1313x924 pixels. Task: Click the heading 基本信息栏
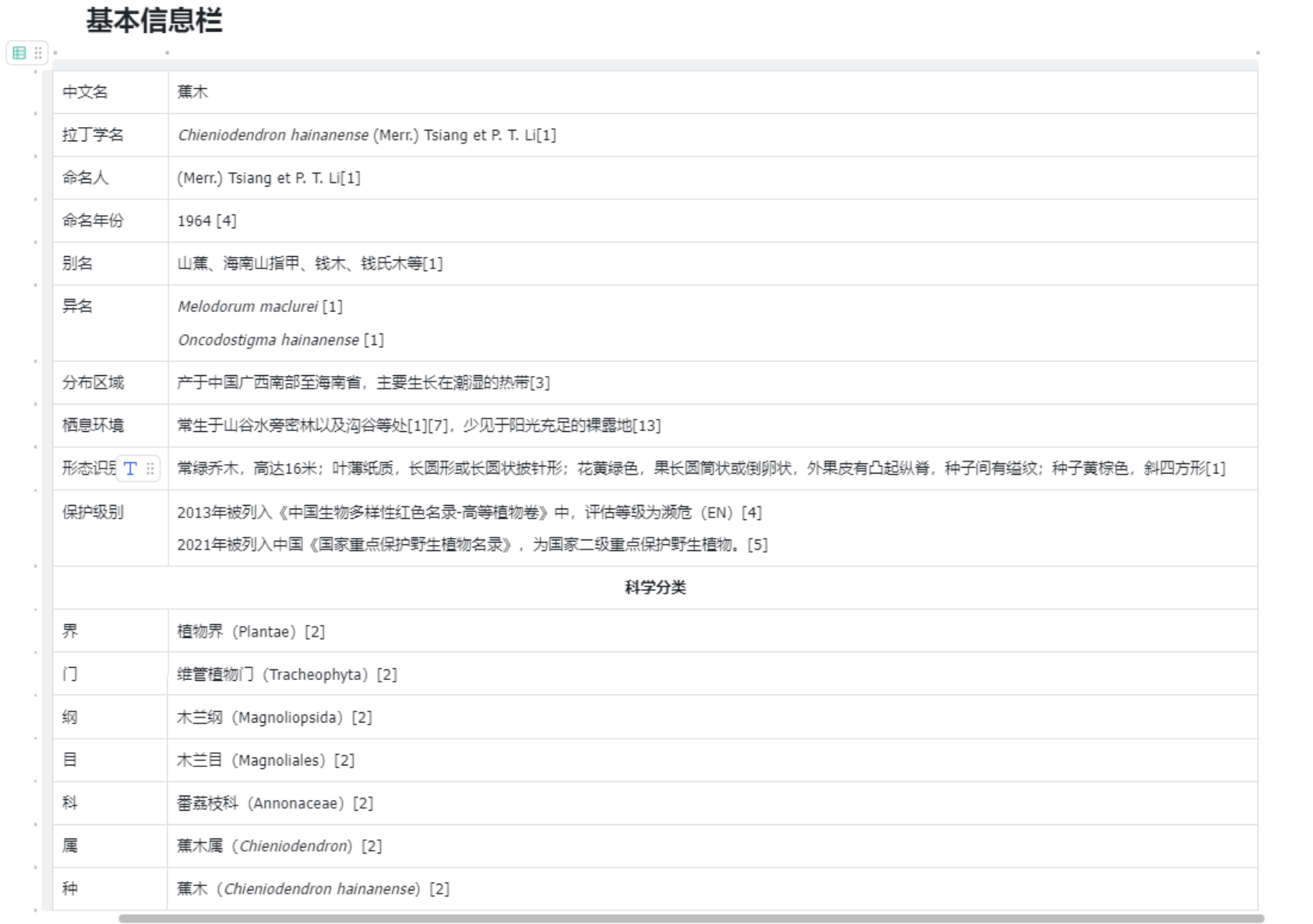pyautogui.click(x=154, y=20)
